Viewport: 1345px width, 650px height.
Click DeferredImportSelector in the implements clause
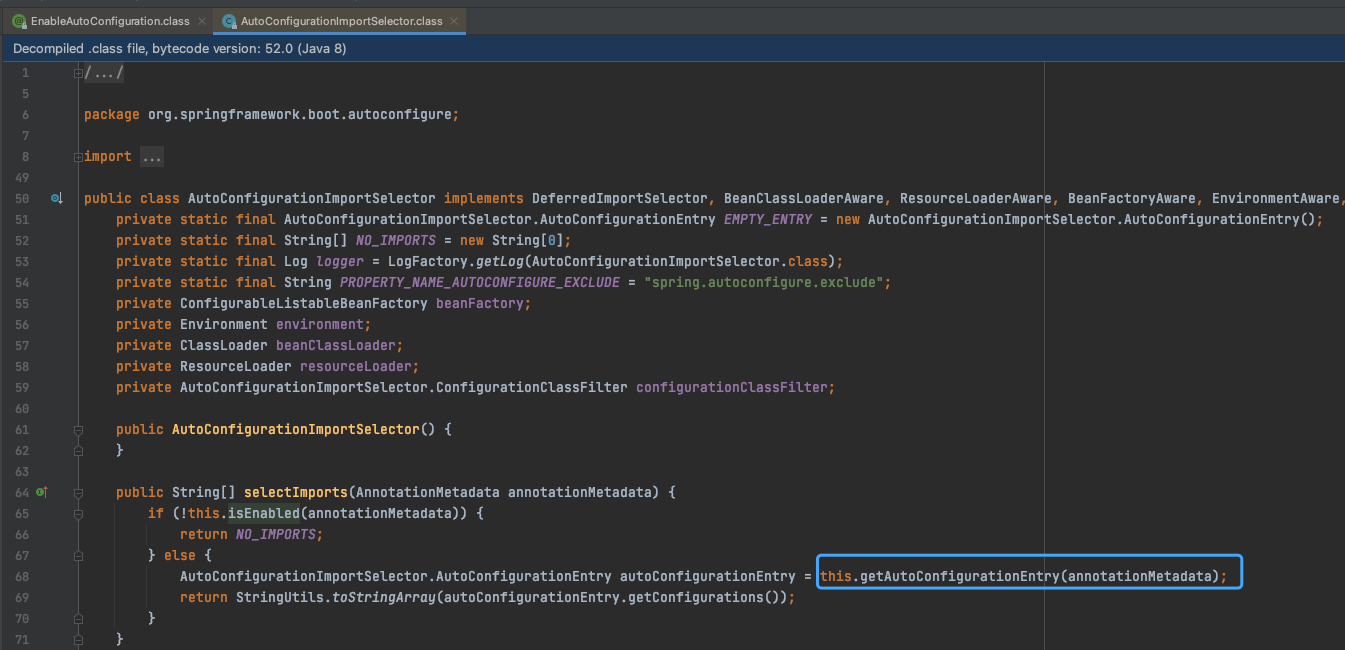620,199
